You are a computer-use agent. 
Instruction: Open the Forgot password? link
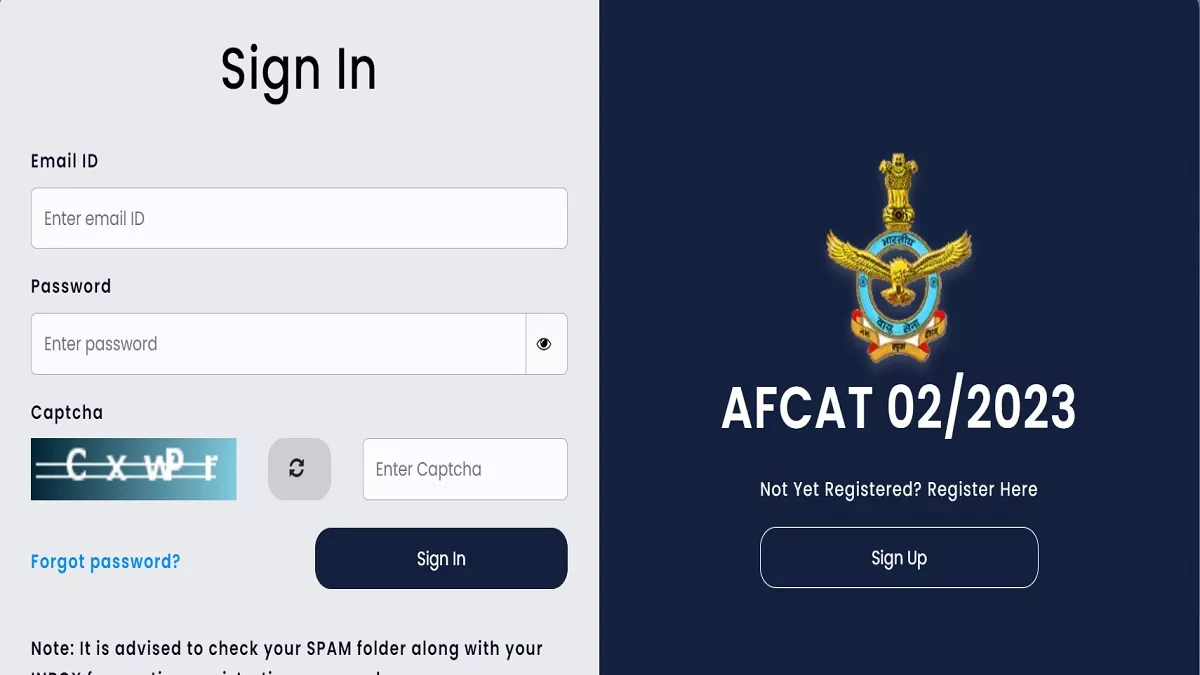tap(106, 561)
